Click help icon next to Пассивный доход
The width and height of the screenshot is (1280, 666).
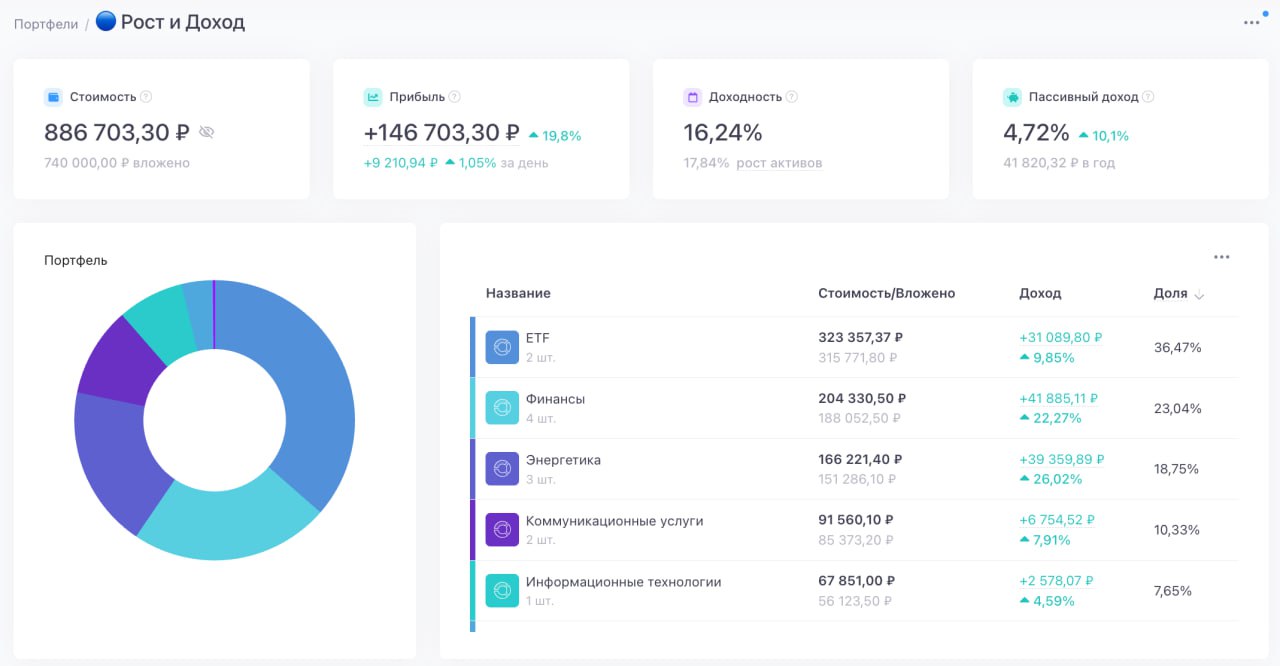tap(1148, 97)
